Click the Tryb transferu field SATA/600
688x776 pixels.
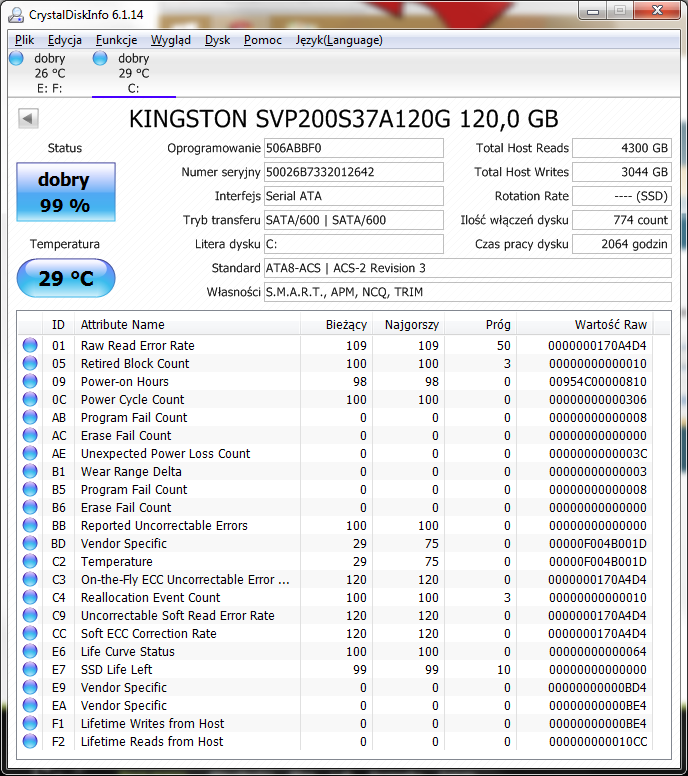point(353,220)
